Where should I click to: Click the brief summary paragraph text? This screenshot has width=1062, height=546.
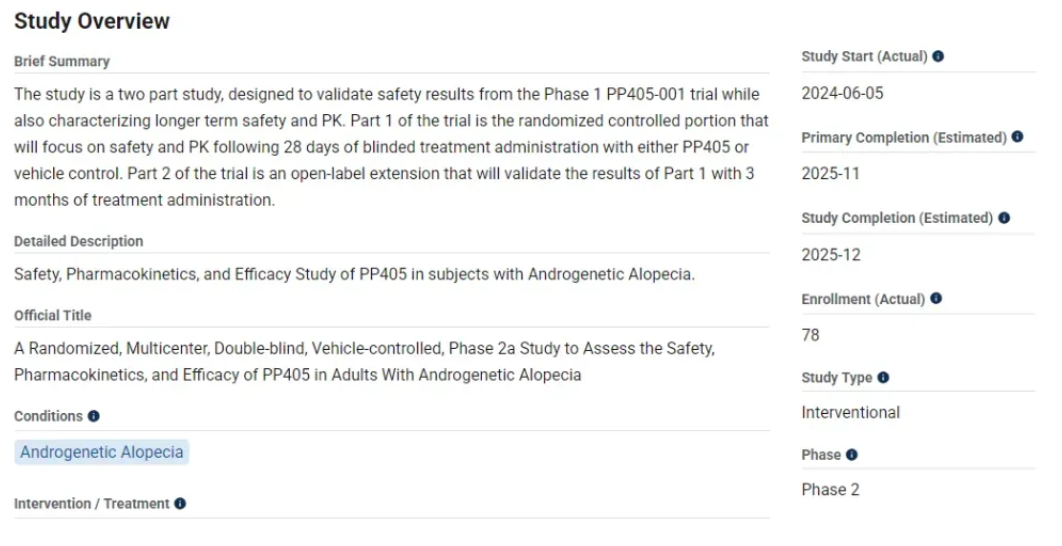click(390, 147)
